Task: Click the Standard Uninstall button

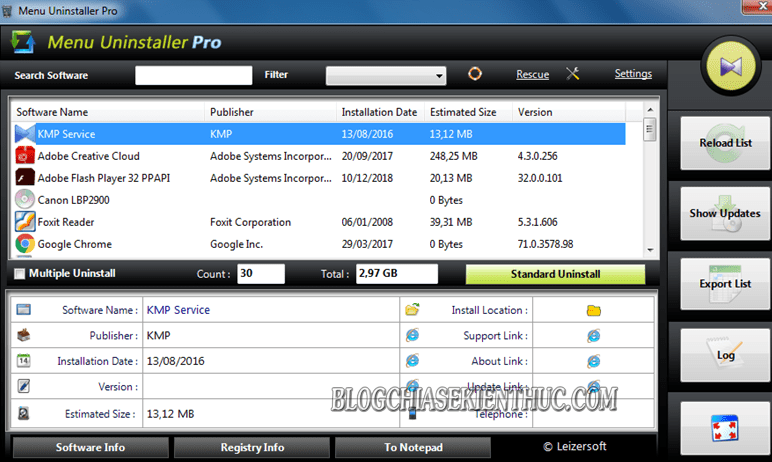Action: pos(555,274)
